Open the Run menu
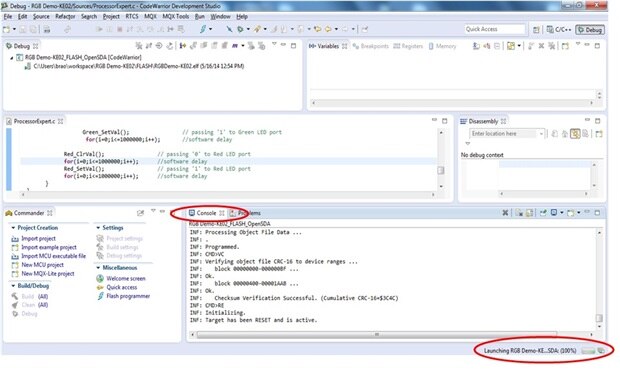The image size is (620, 371). (x=200, y=17)
